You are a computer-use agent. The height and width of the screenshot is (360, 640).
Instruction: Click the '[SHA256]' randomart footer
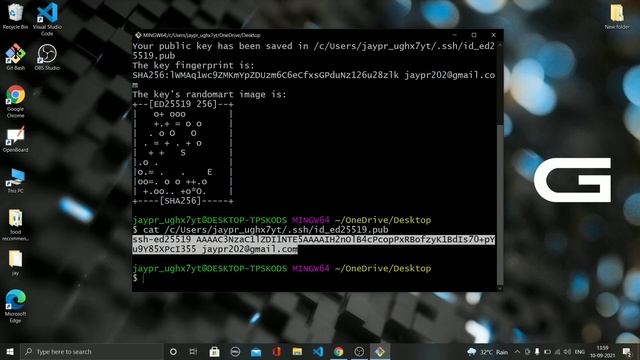point(183,201)
